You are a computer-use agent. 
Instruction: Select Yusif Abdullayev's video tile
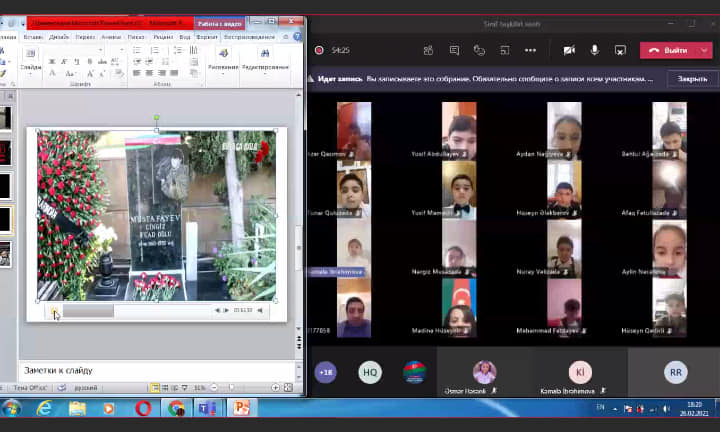[x=459, y=131]
